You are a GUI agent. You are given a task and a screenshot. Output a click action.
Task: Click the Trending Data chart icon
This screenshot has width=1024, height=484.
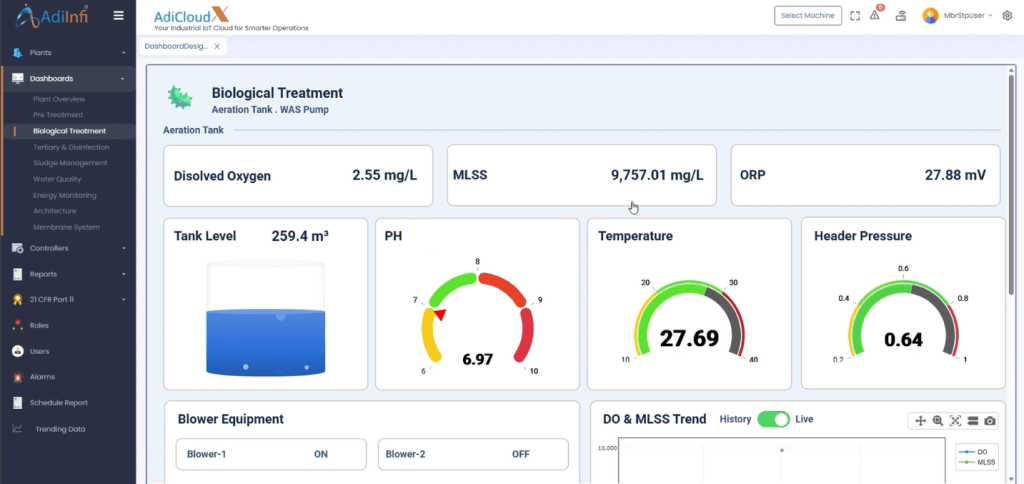pos(18,429)
